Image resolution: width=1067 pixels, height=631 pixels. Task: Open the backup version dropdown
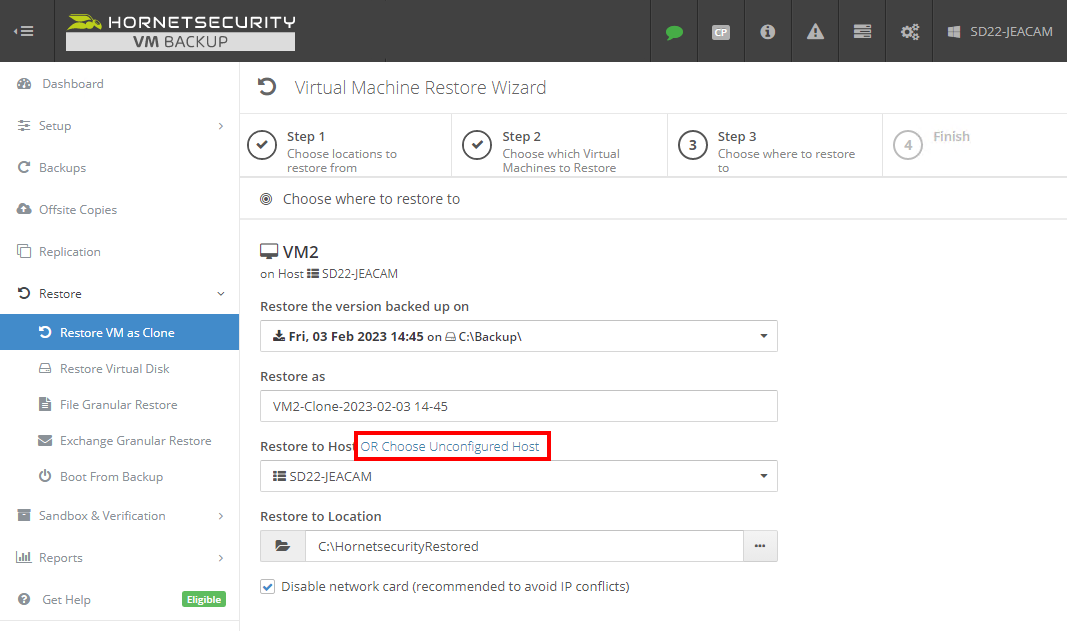(x=518, y=336)
